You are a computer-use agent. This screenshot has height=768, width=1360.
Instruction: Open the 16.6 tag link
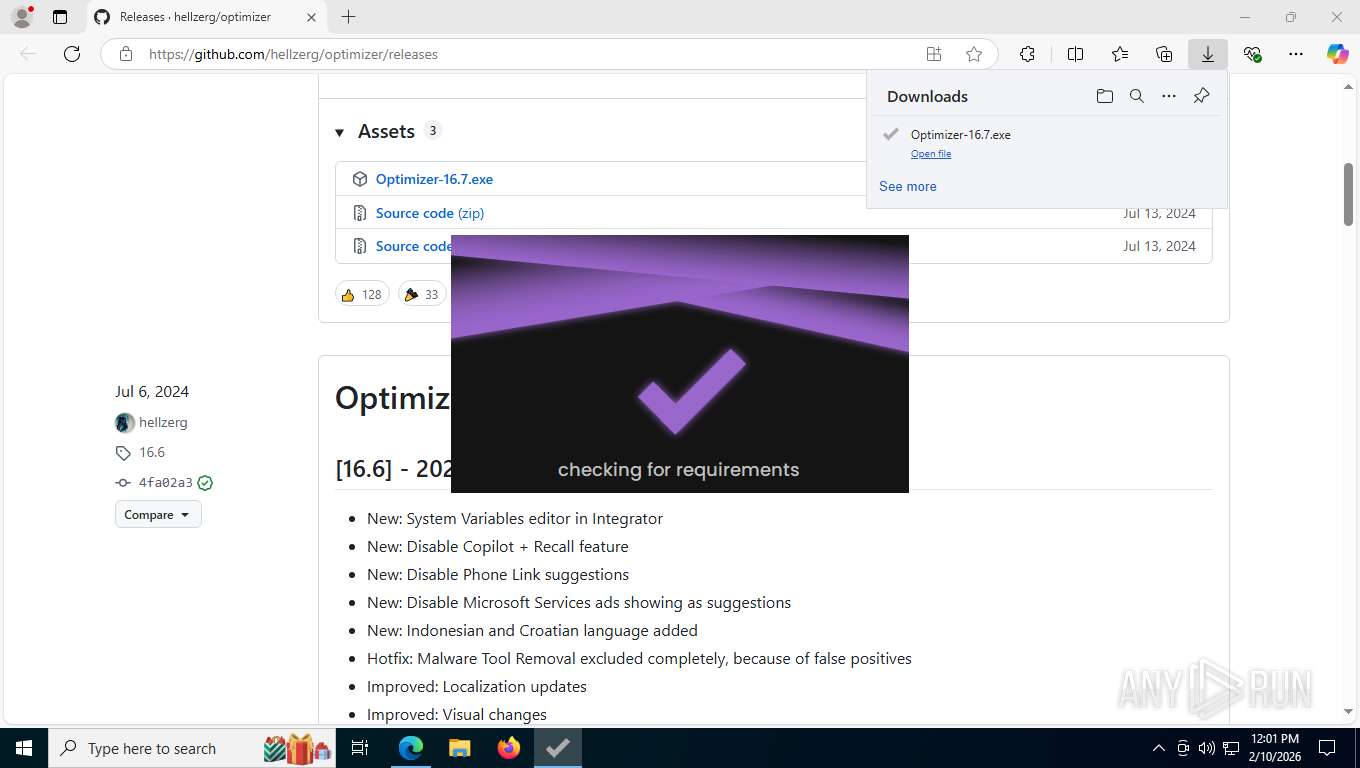tap(152, 452)
